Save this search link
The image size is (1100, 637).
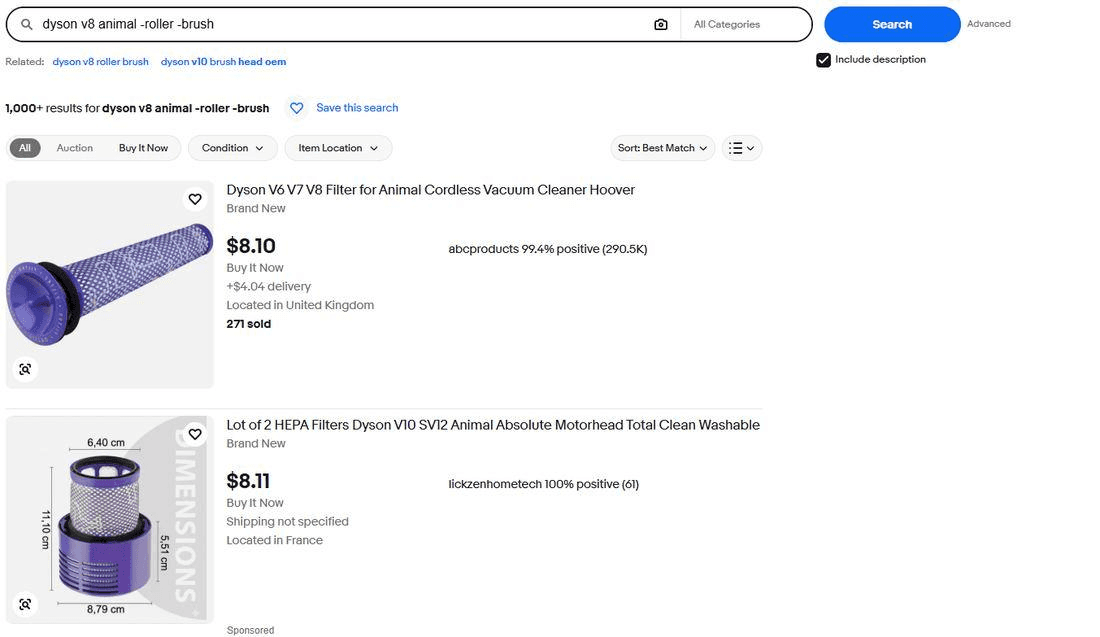point(357,108)
